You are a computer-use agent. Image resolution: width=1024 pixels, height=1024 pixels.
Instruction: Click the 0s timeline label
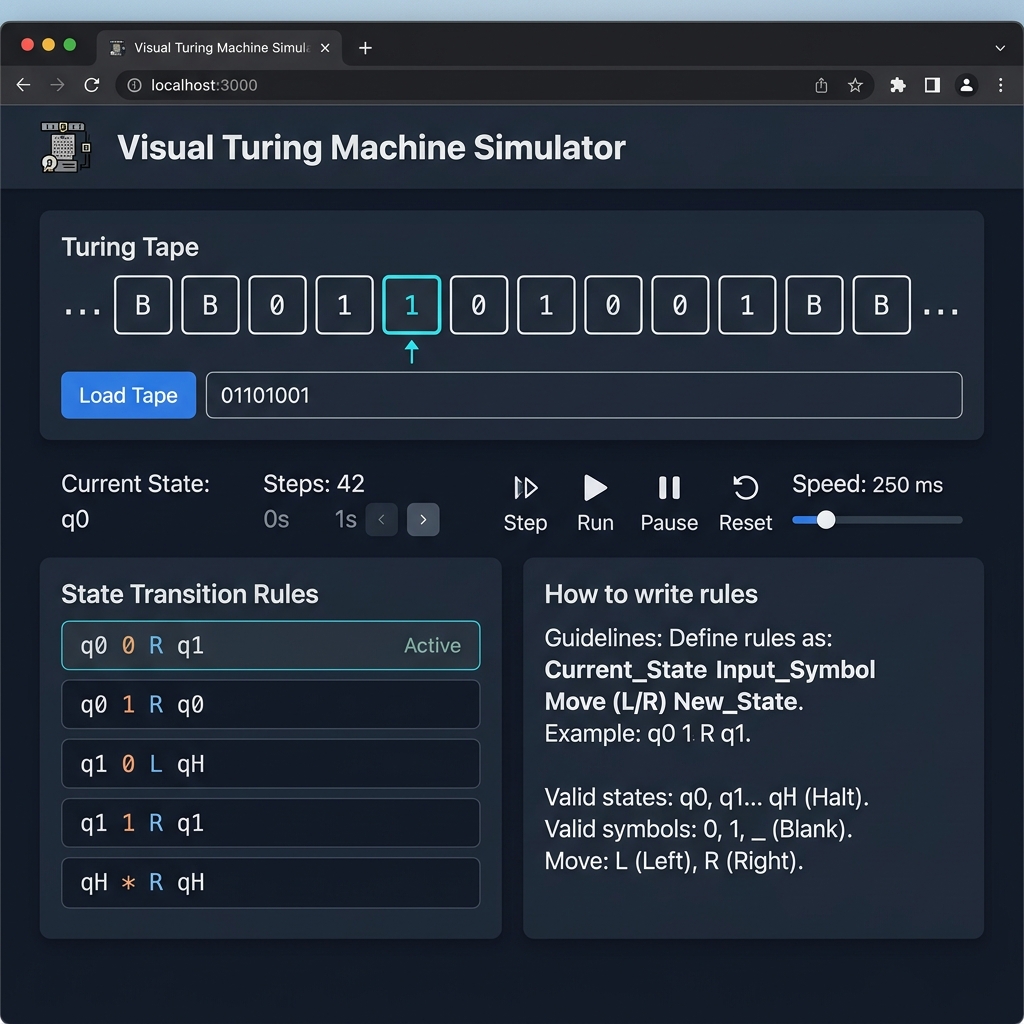[x=276, y=520]
